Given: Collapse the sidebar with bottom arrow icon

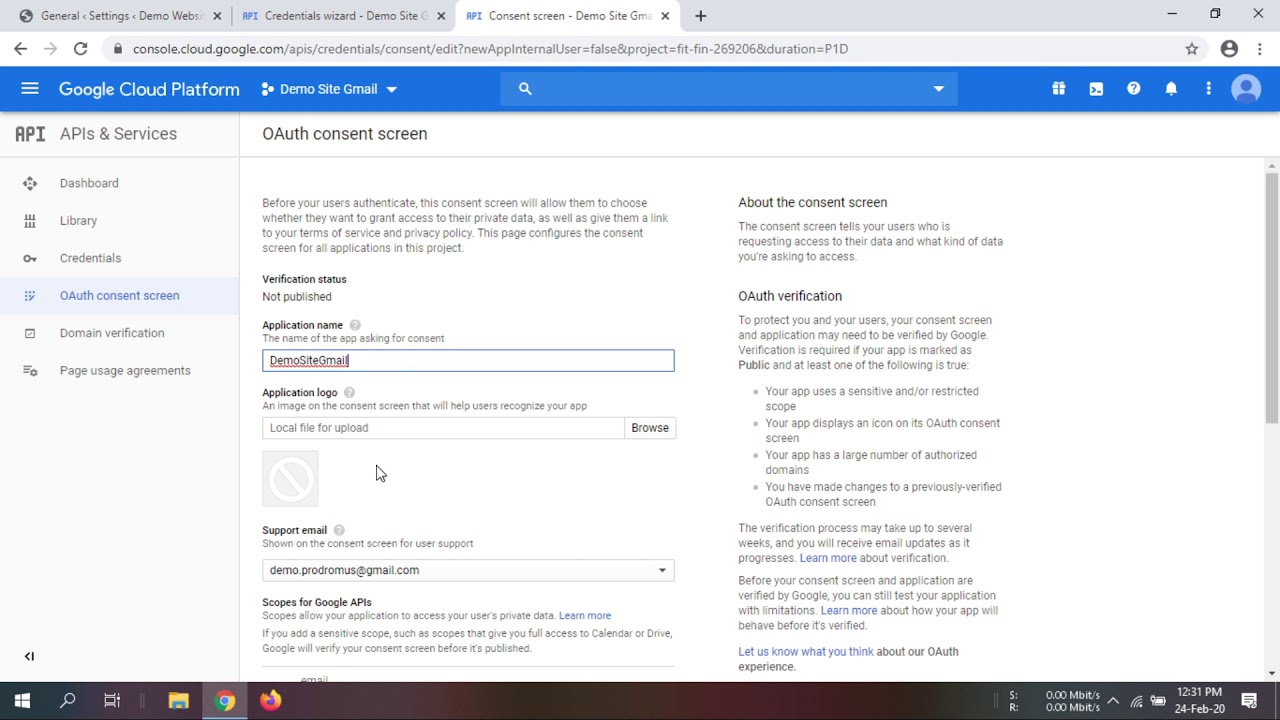Looking at the screenshot, I should coord(29,656).
